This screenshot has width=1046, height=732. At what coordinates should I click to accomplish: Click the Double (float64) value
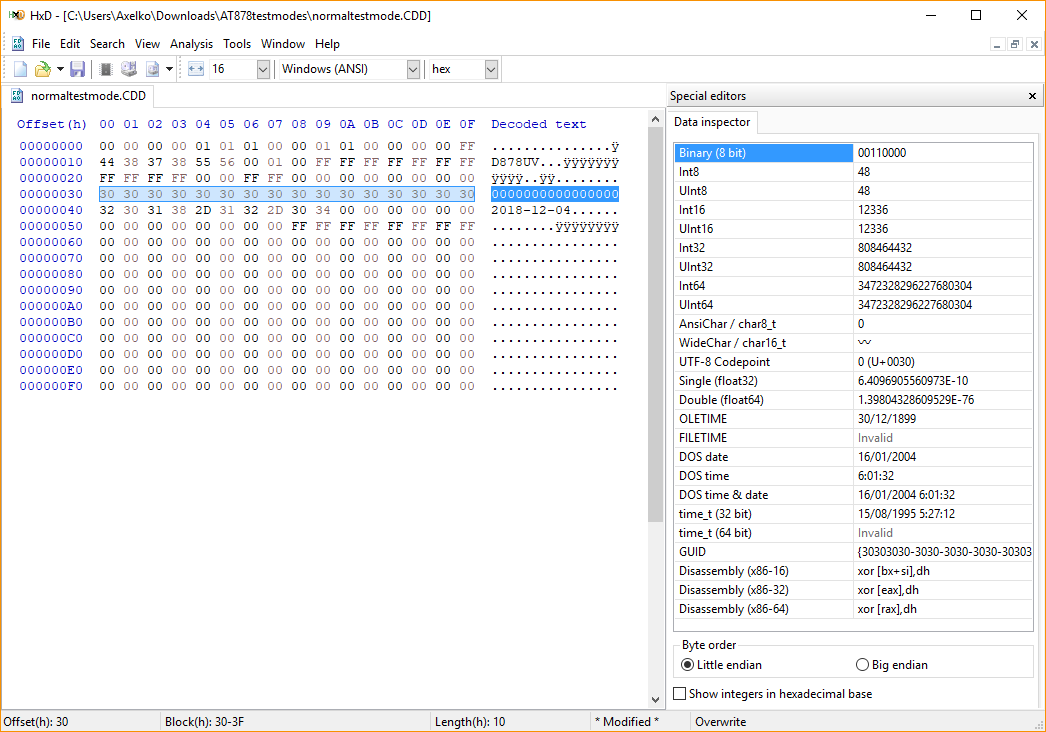coord(915,400)
